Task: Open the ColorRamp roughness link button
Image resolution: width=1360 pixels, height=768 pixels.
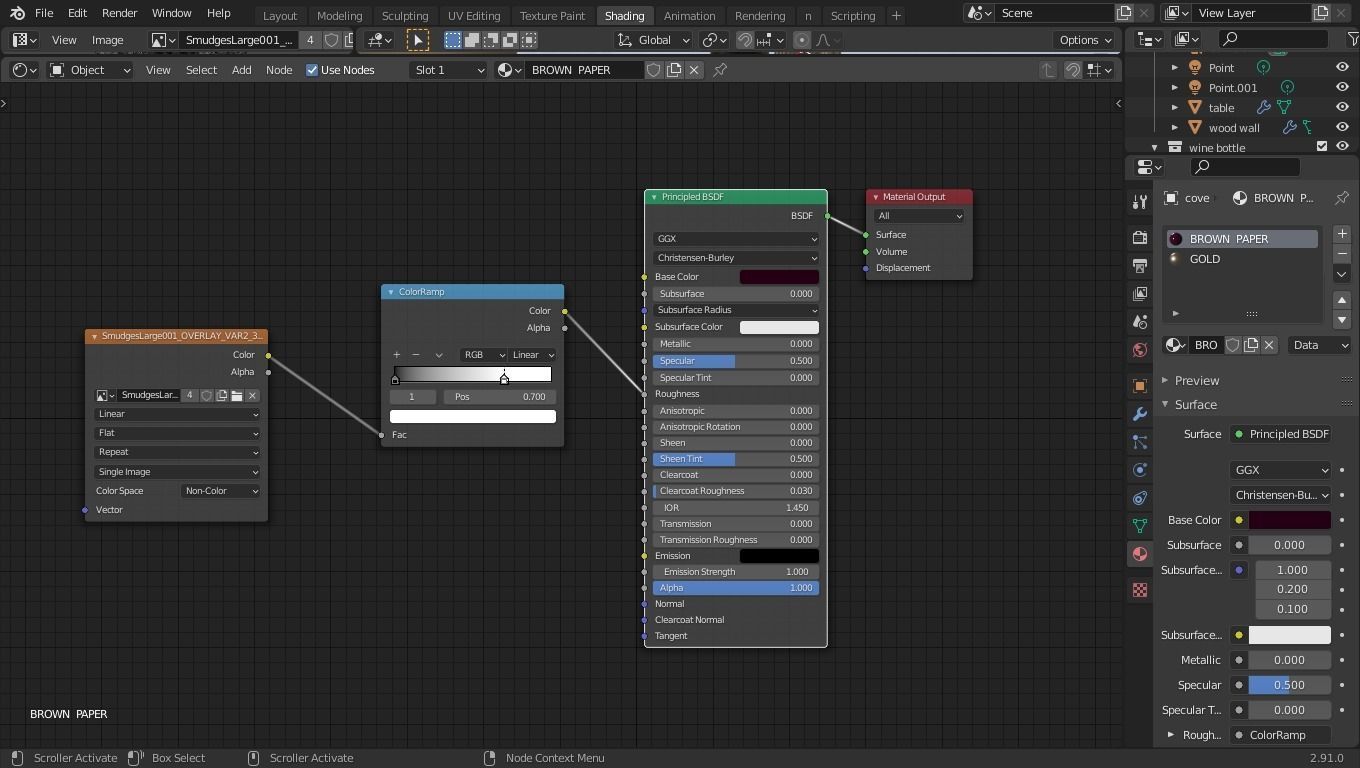Action: [1281, 735]
